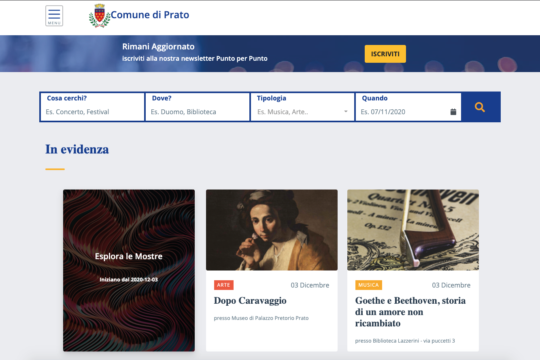The width and height of the screenshot is (540, 360).
Task: Focus the Cosa cerchi? search field
Action: [x=92, y=107]
